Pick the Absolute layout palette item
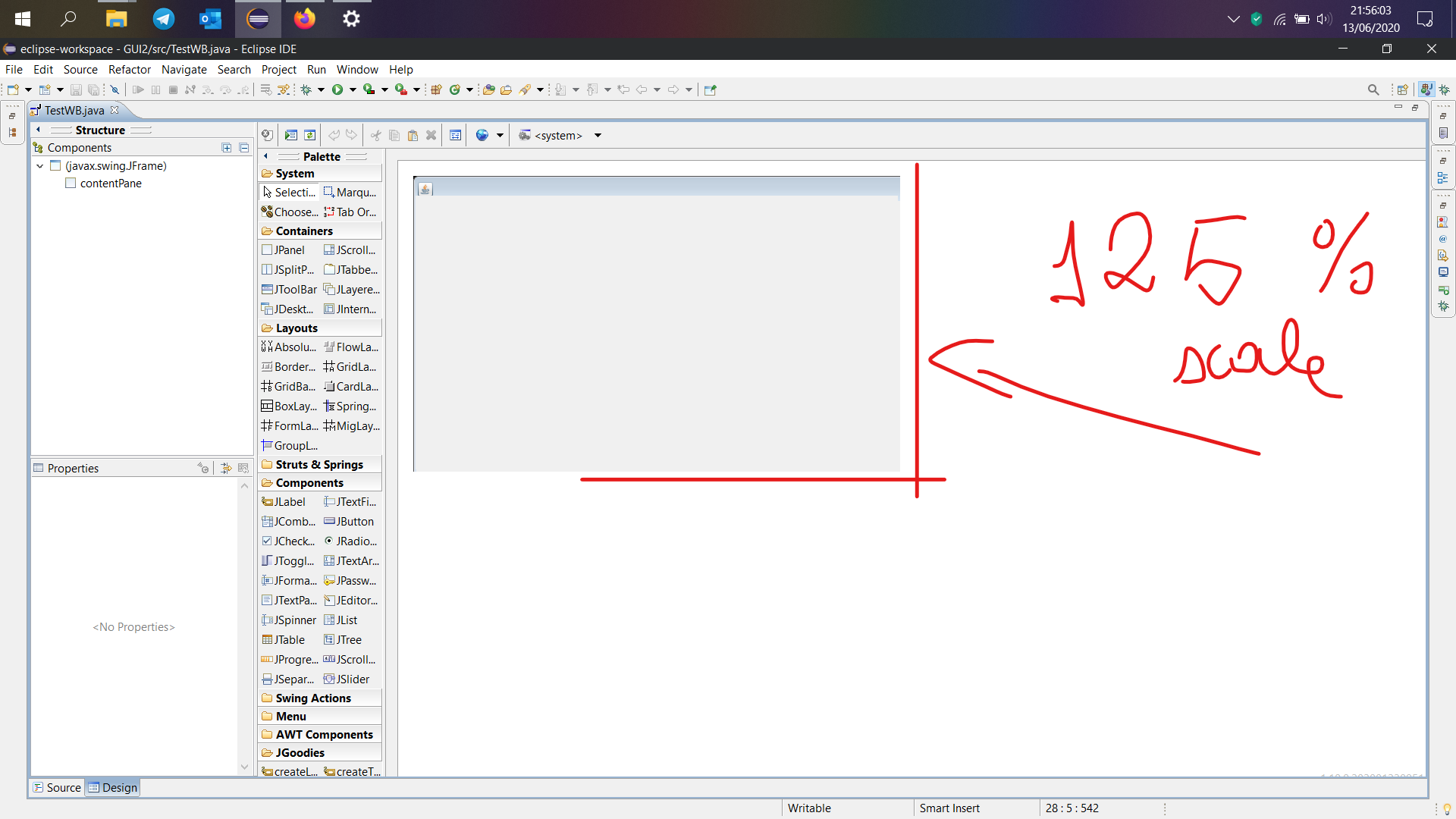Viewport: 1456px width, 819px height. pos(289,347)
